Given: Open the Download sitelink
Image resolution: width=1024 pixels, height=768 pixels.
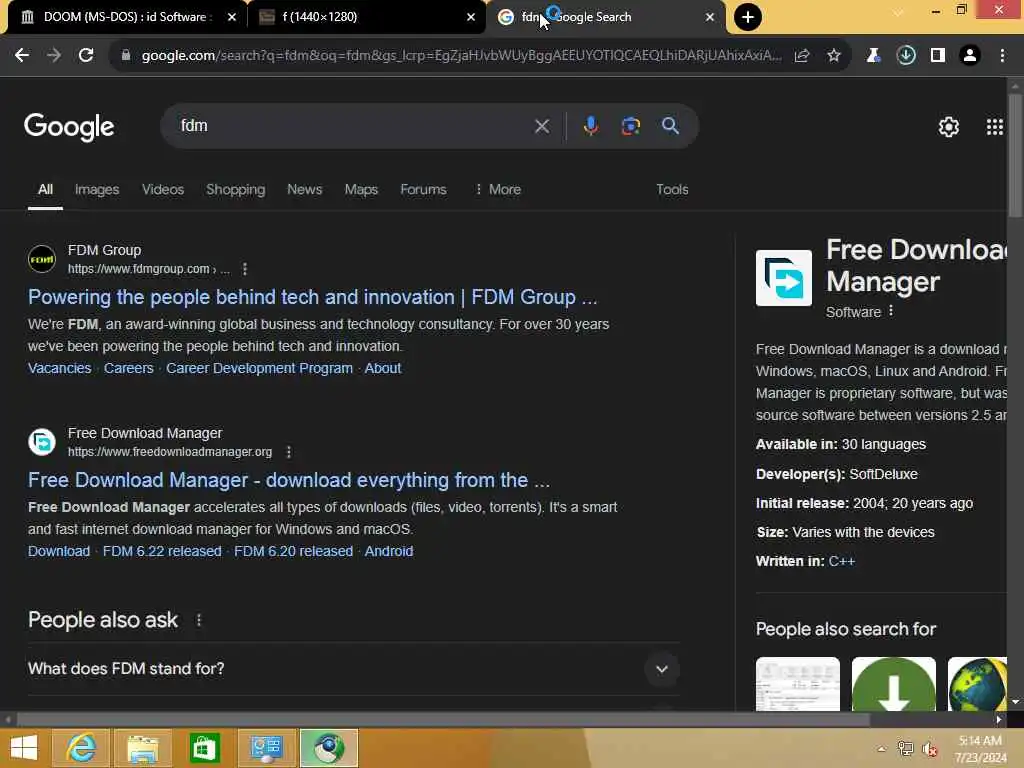Looking at the screenshot, I should (59, 551).
